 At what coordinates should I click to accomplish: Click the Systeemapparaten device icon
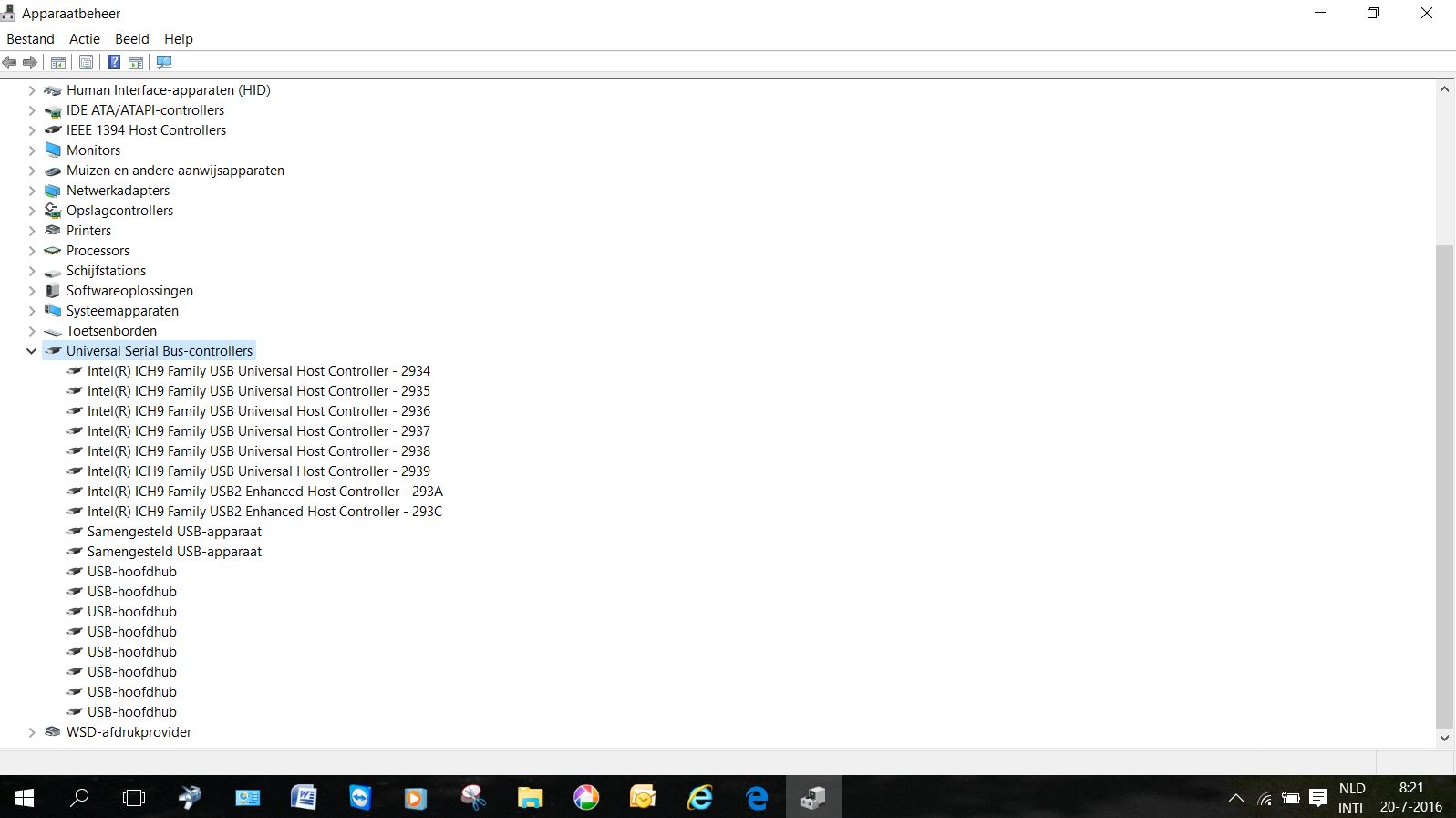(53, 311)
